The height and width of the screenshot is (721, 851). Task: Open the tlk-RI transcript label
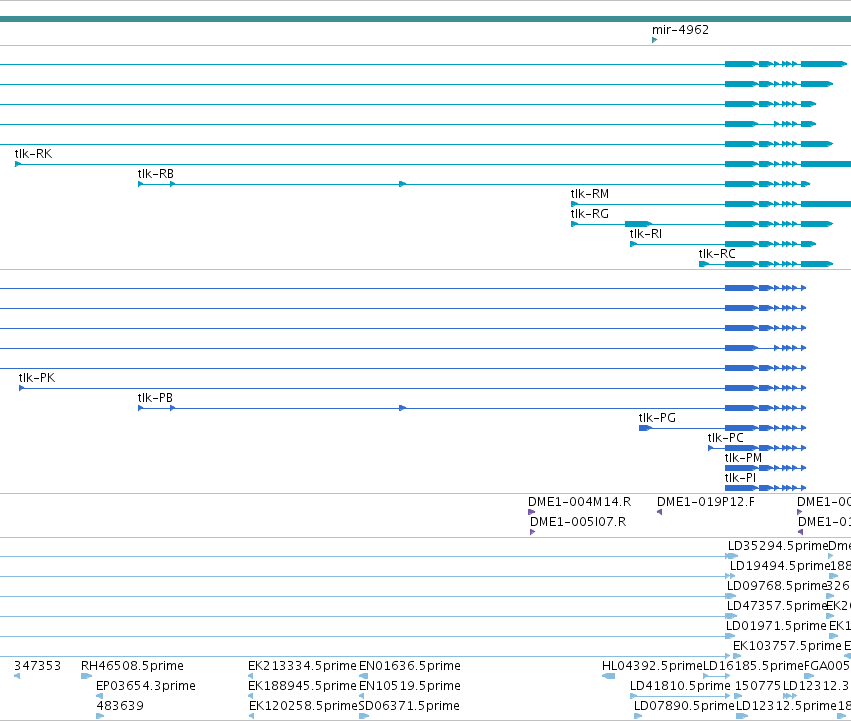[645, 234]
